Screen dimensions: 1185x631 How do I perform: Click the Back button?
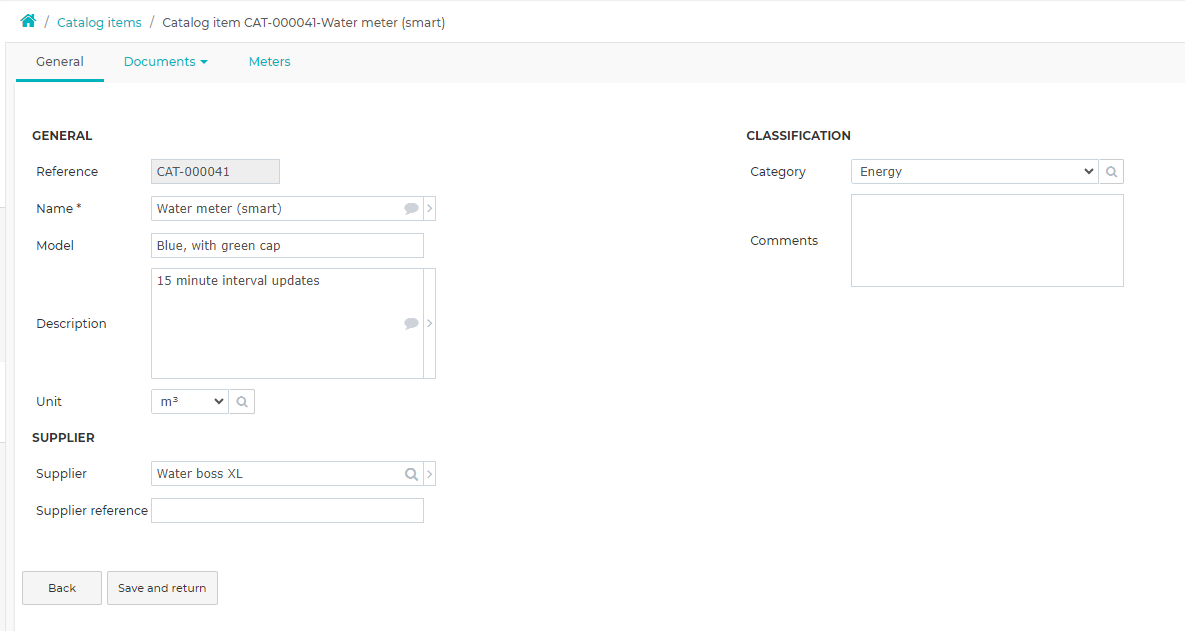point(62,588)
